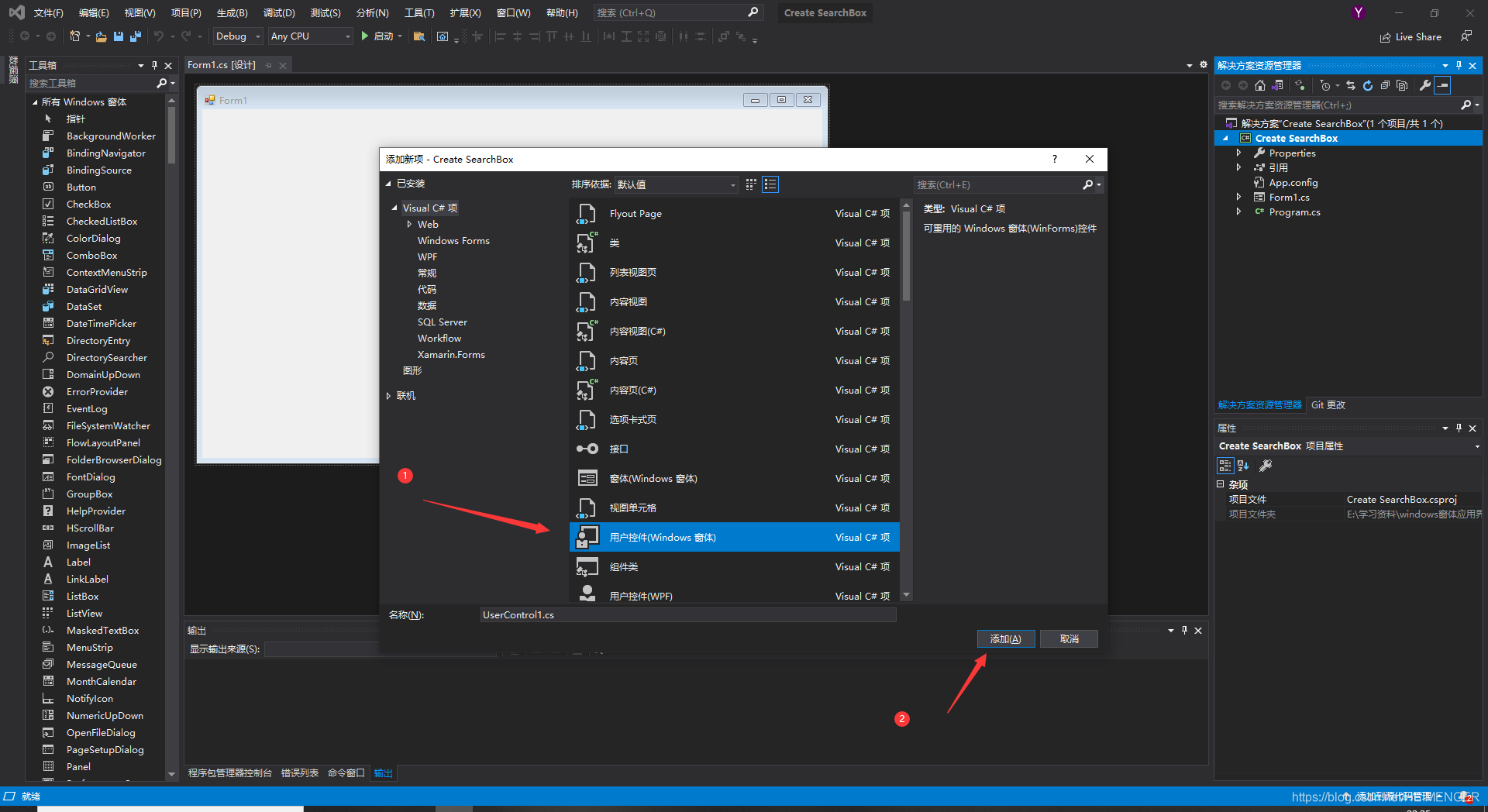Open the Debug configuration dropdown

click(237, 36)
